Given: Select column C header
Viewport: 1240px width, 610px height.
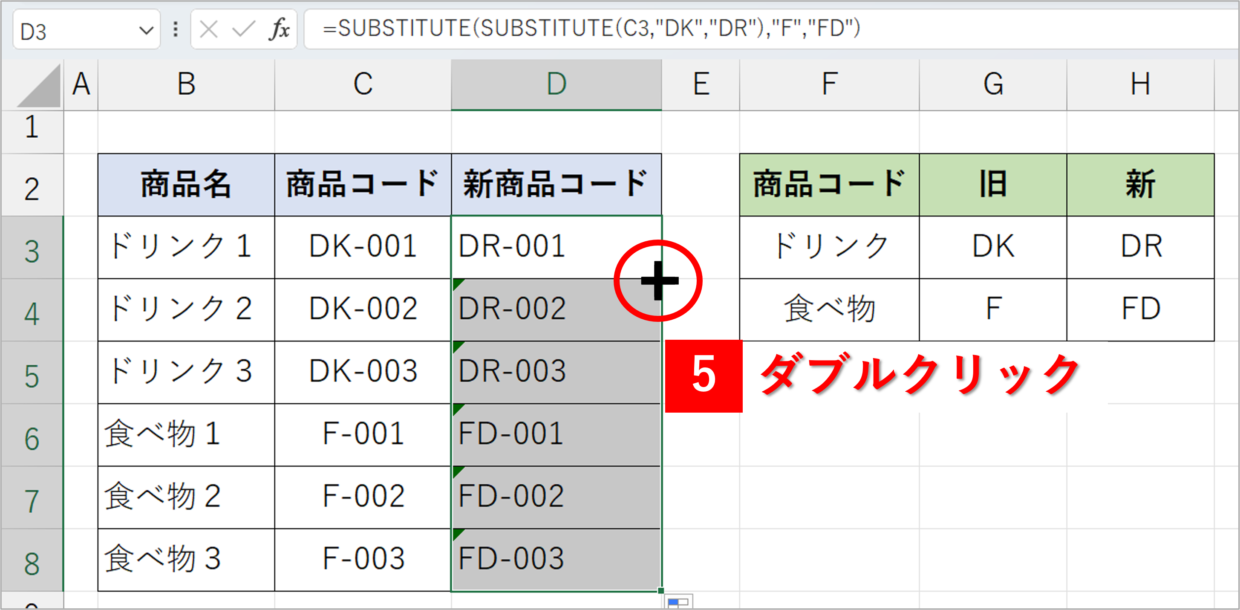Looking at the screenshot, I should pos(363,86).
